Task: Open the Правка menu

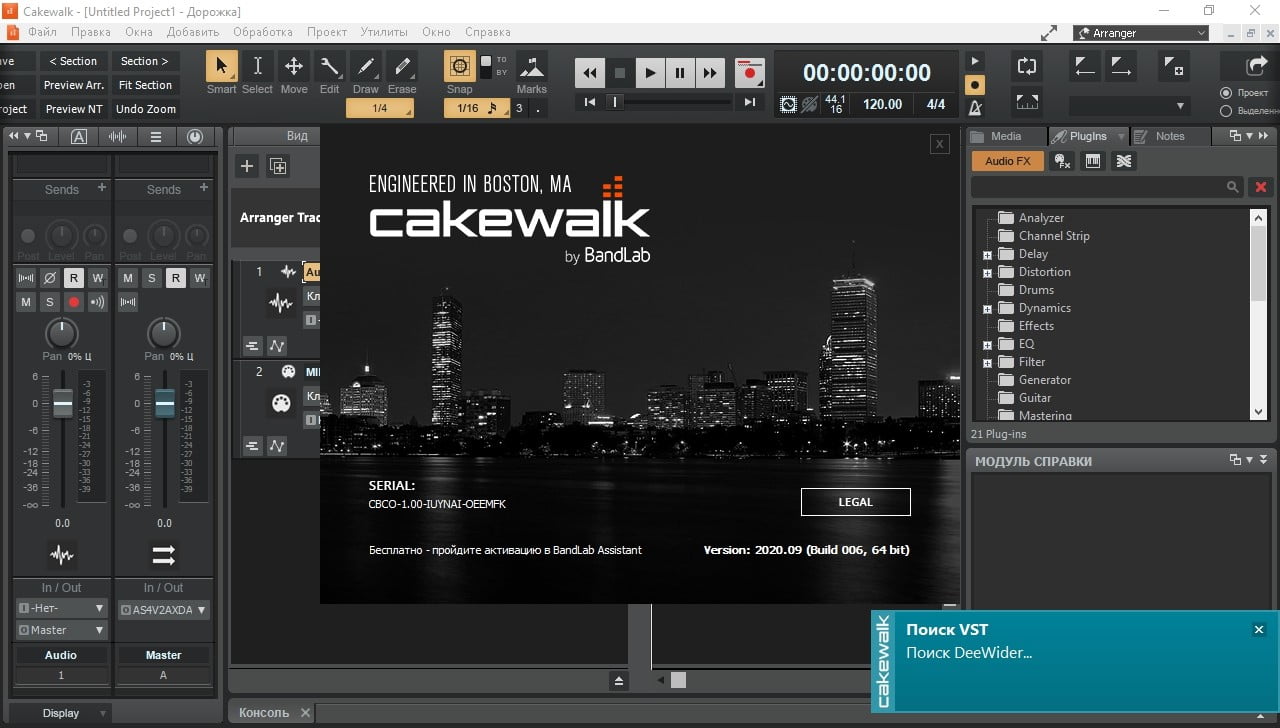Action: pyautogui.click(x=91, y=32)
